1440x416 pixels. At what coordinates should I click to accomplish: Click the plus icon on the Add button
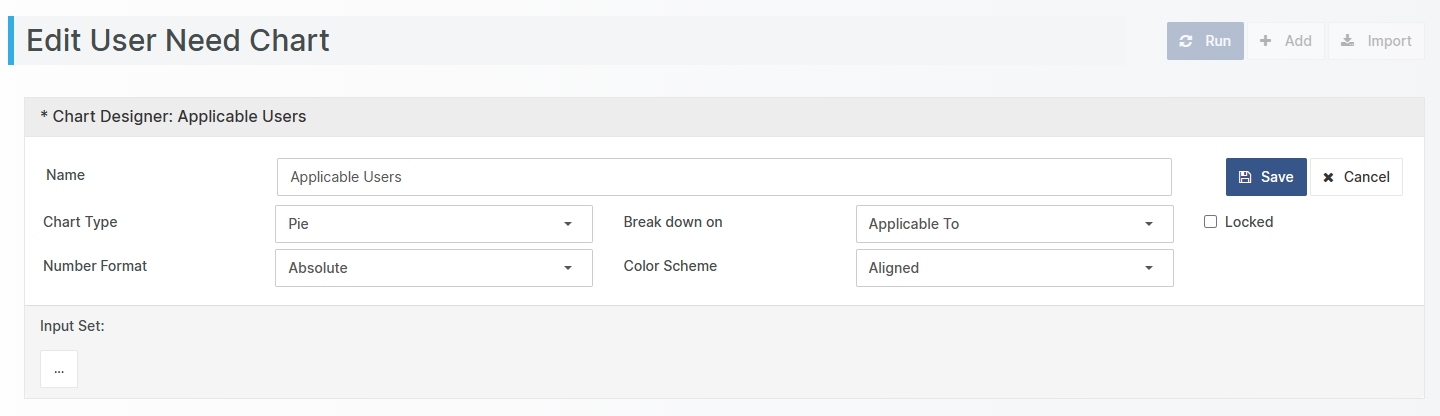coord(1266,41)
